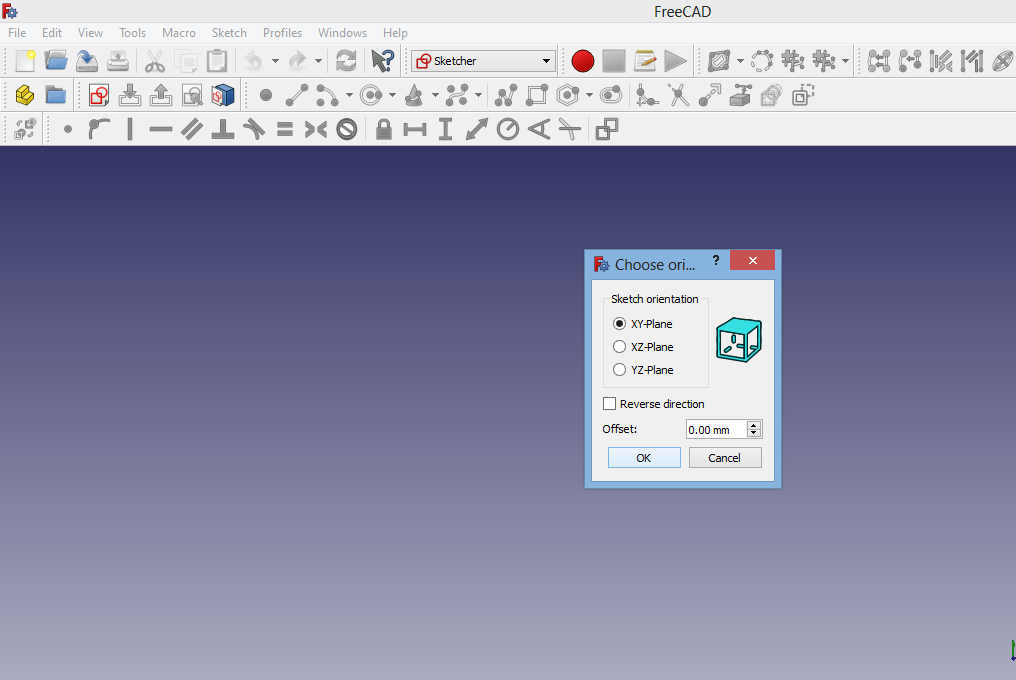Increase Offset with up arrow
The height and width of the screenshot is (680, 1016).
click(754, 425)
